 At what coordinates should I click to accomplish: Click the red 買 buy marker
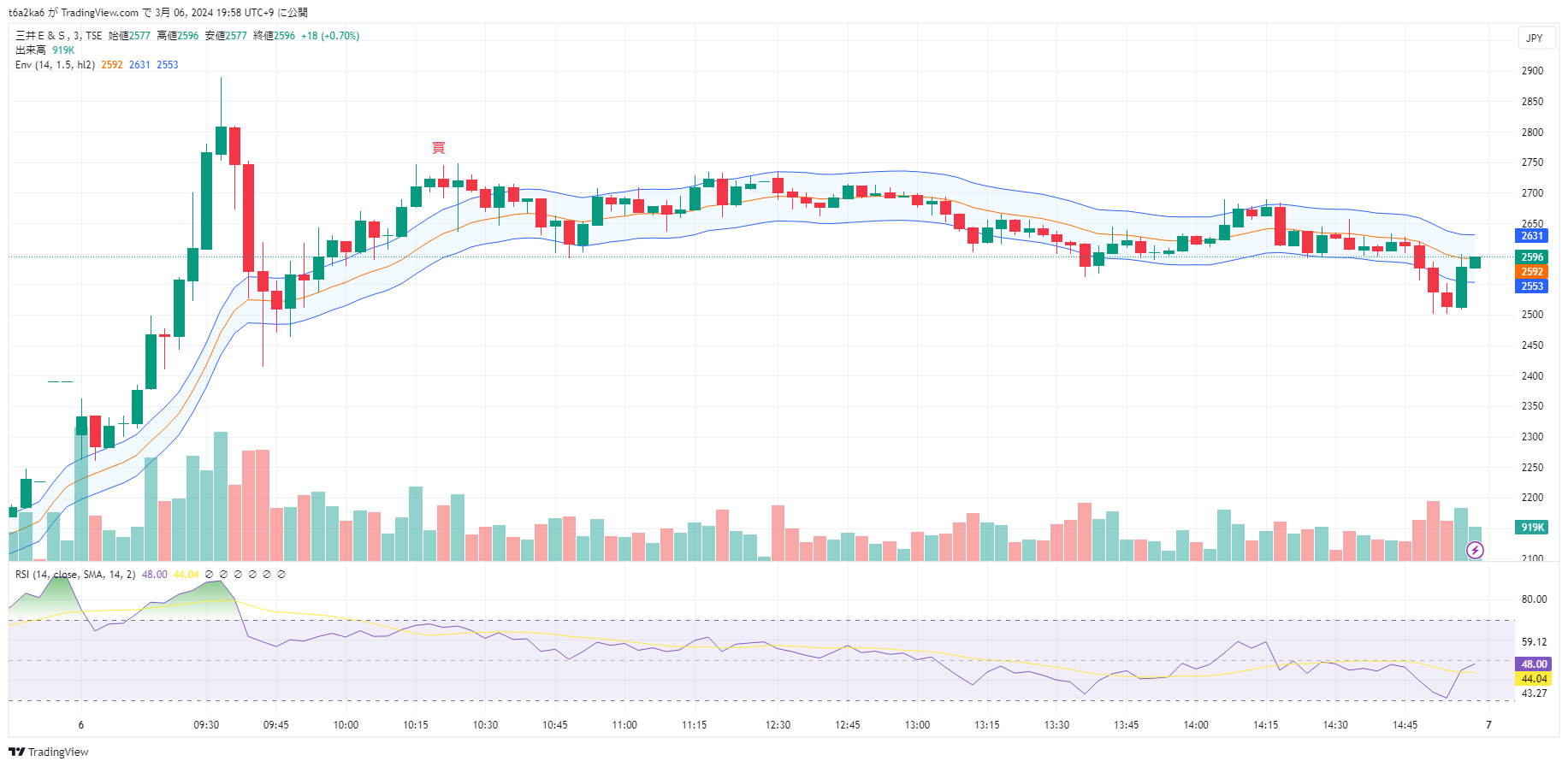point(439,148)
